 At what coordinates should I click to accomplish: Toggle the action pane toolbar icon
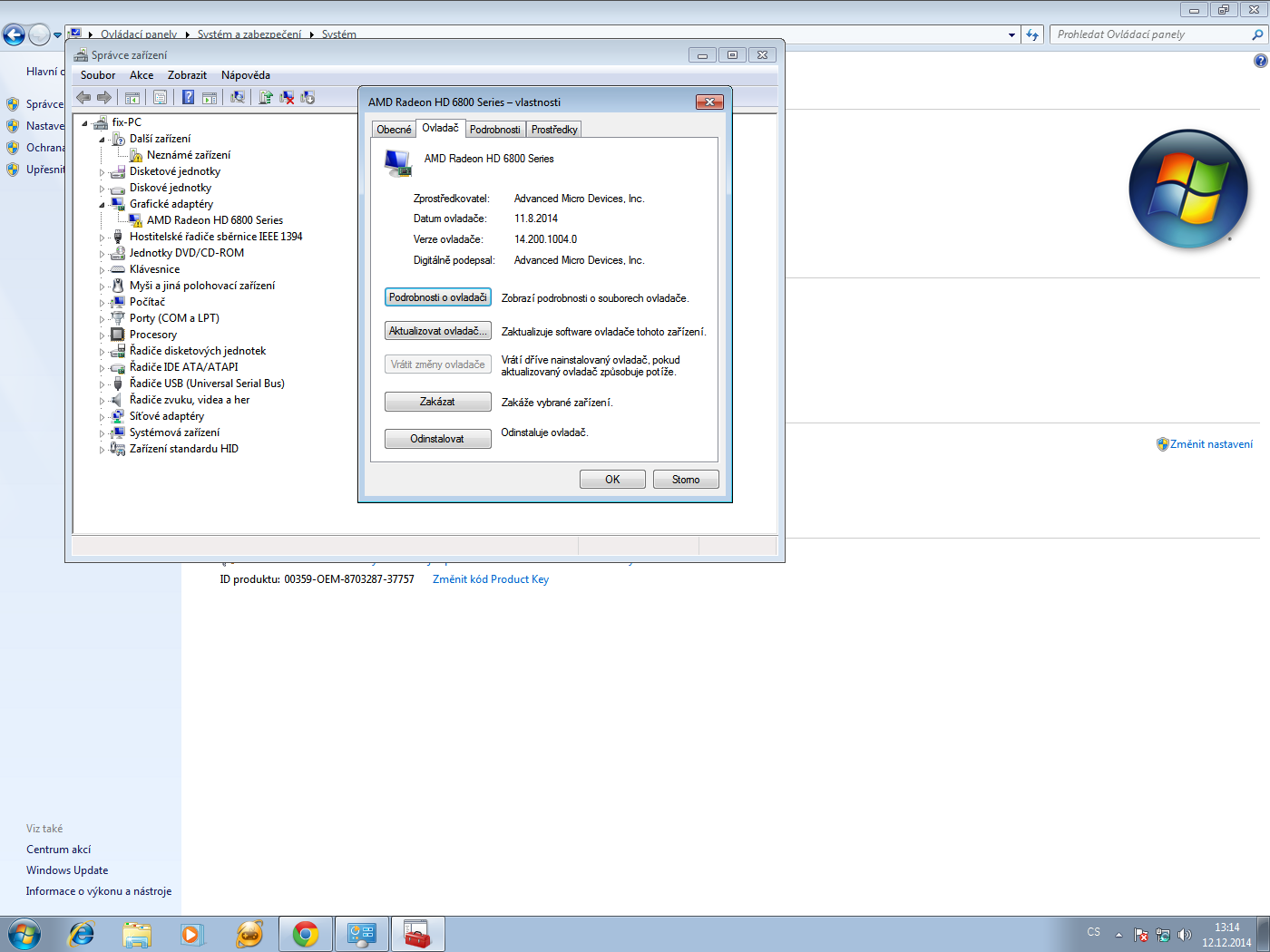[210, 97]
